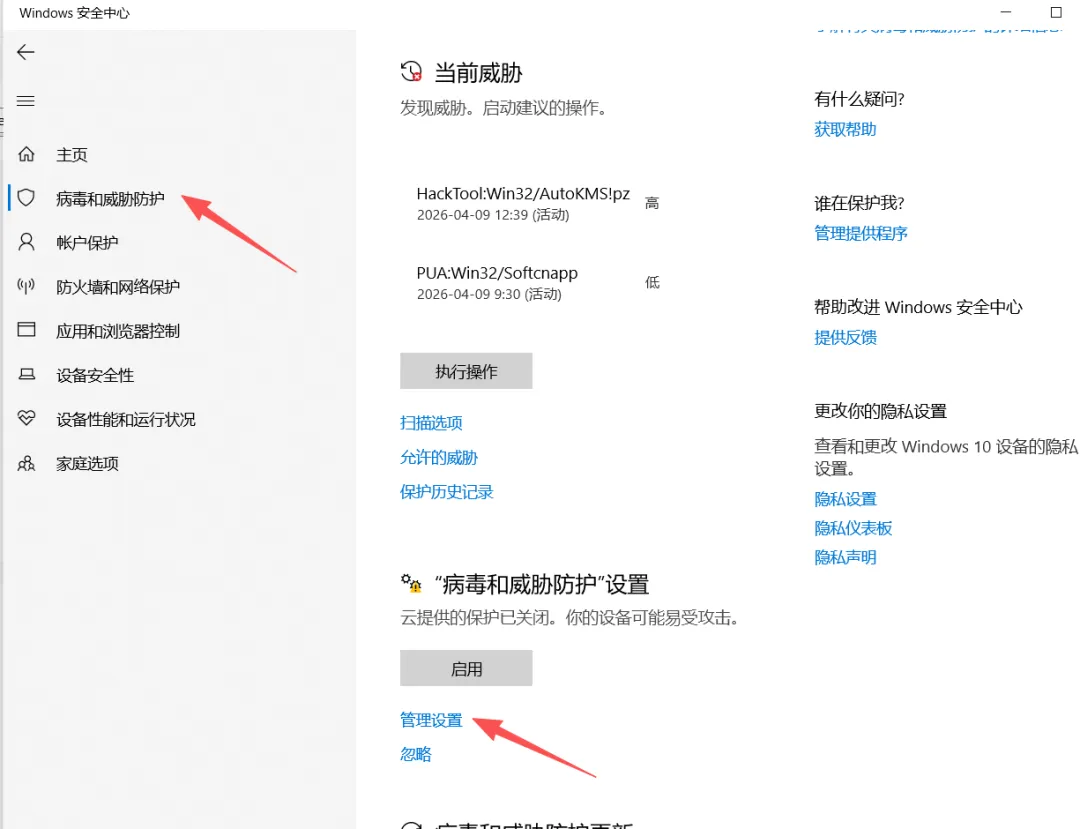The height and width of the screenshot is (829, 1080).
Task: Click the 2026-04-09 12:39 (活动) timestamp
Action: (492, 216)
